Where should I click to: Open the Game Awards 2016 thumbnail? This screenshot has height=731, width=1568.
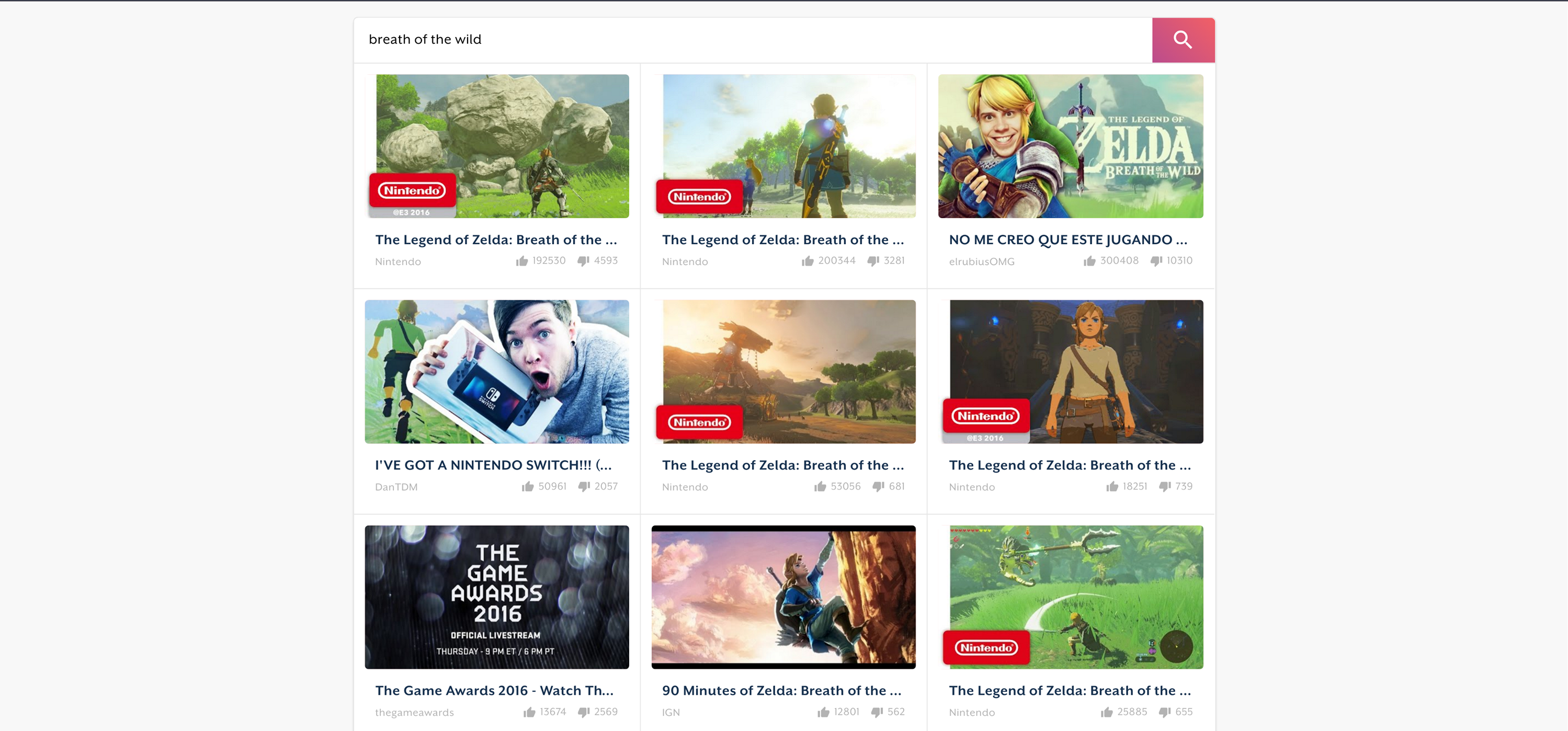point(497,597)
